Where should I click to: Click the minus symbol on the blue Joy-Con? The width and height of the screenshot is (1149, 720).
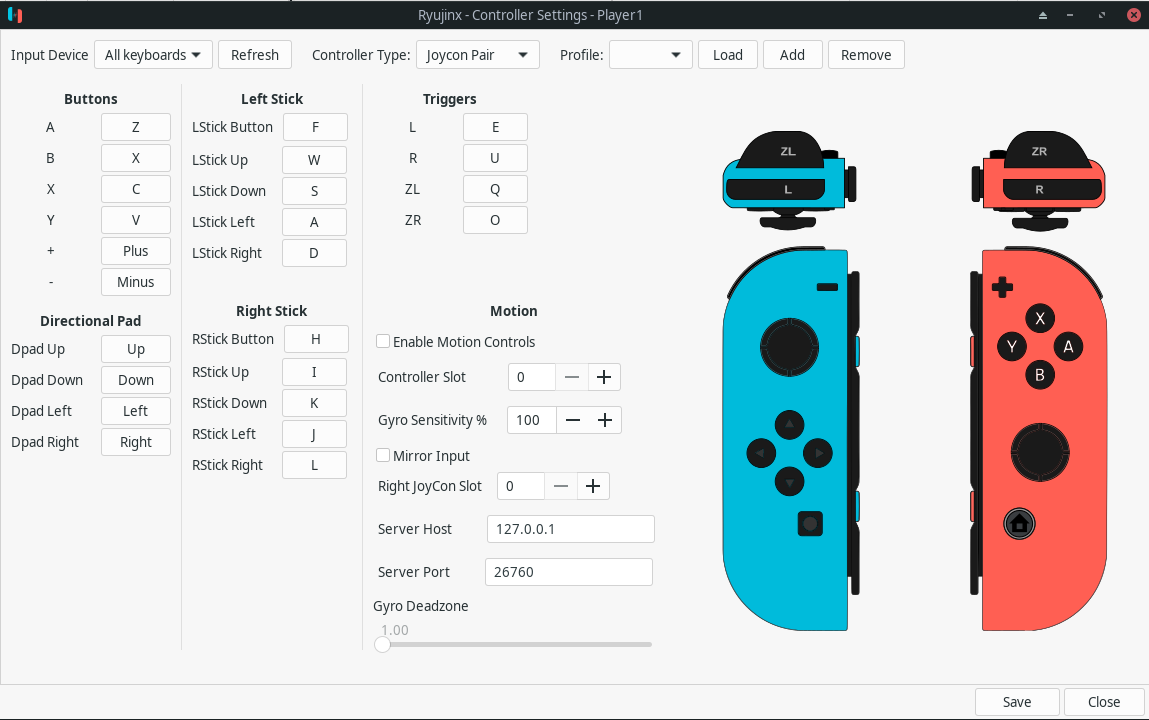(827, 287)
